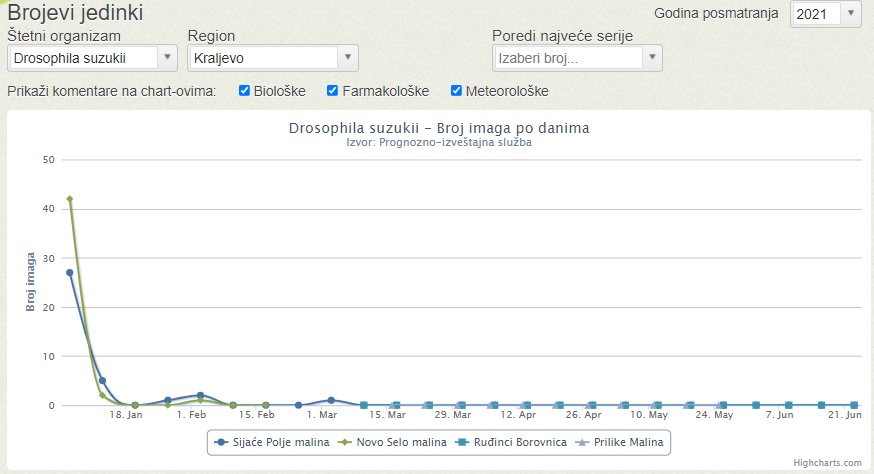This screenshot has height=474, width=874.
Task: Click the Sijaće Polje point at 5
Action: click(102, 381)
